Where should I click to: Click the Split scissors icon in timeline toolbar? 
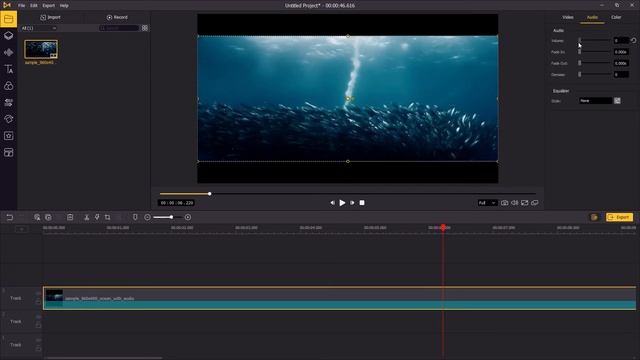[x=87, y=218]
